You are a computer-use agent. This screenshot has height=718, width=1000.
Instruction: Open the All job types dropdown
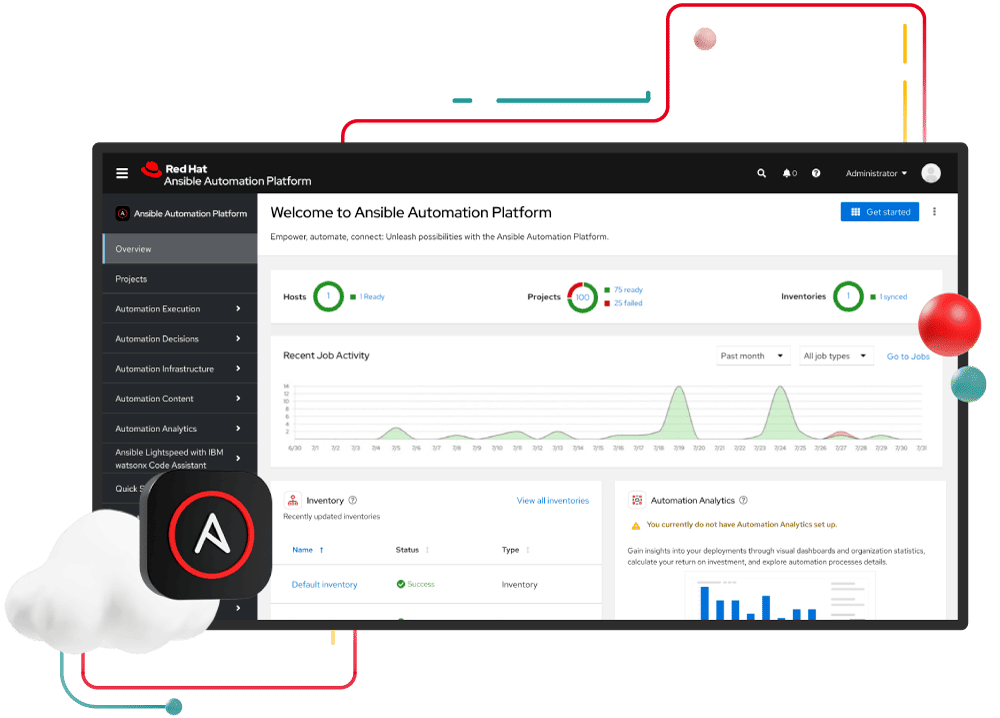[x=836, y=356]
